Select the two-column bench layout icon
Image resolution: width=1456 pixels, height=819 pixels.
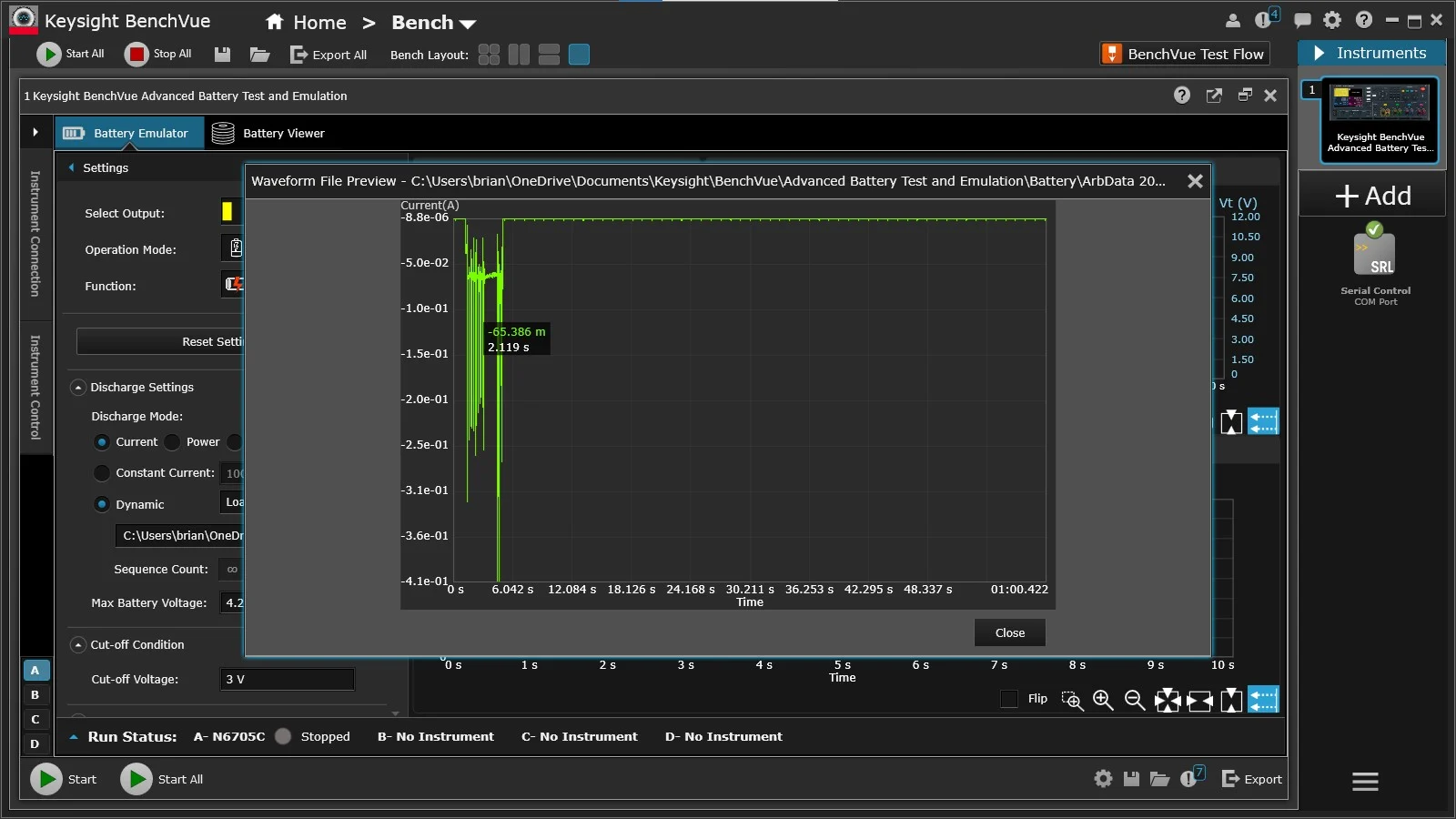pyautogui.click(x=519, y=55)
